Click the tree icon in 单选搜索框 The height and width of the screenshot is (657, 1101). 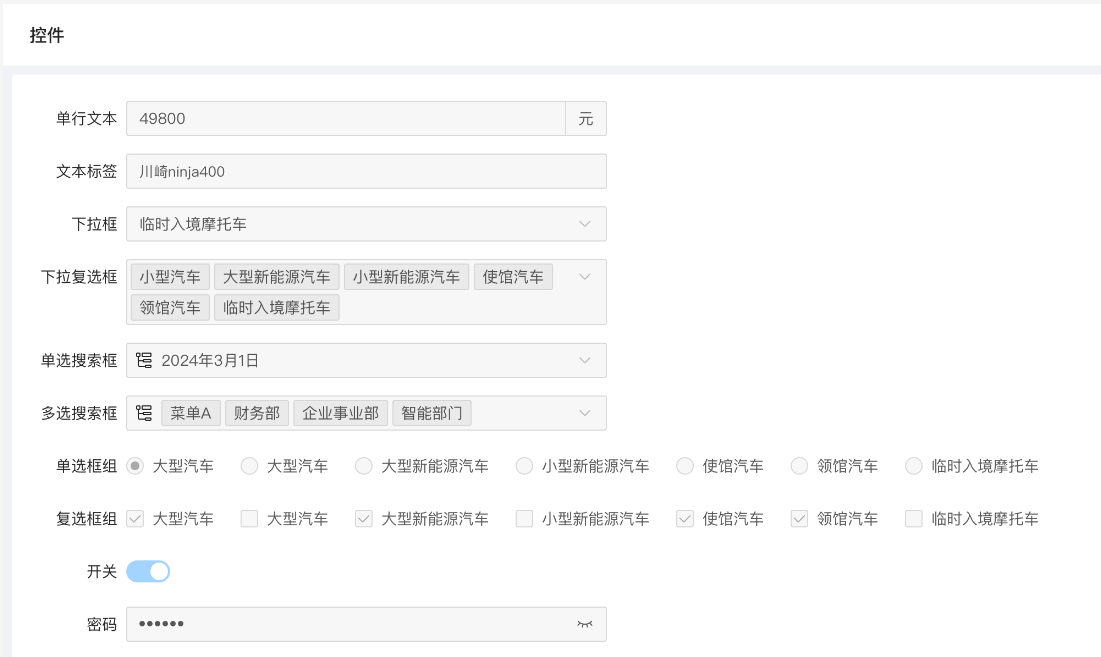pyautogui.click(x=144, y=361)
